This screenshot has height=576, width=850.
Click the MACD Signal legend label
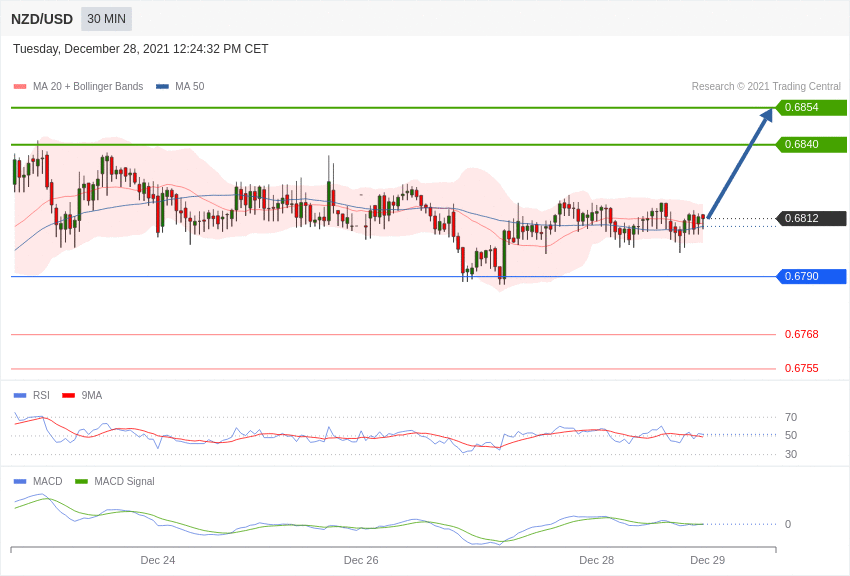[x=124, y=481]
